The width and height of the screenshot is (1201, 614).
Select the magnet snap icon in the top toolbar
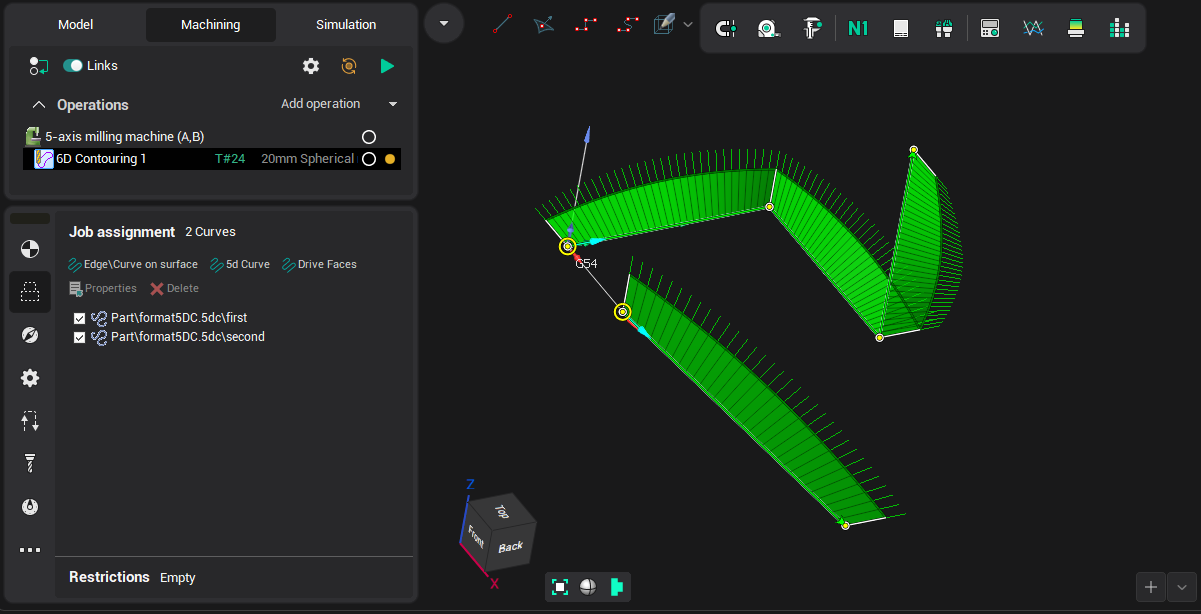(x=725, y=28)
